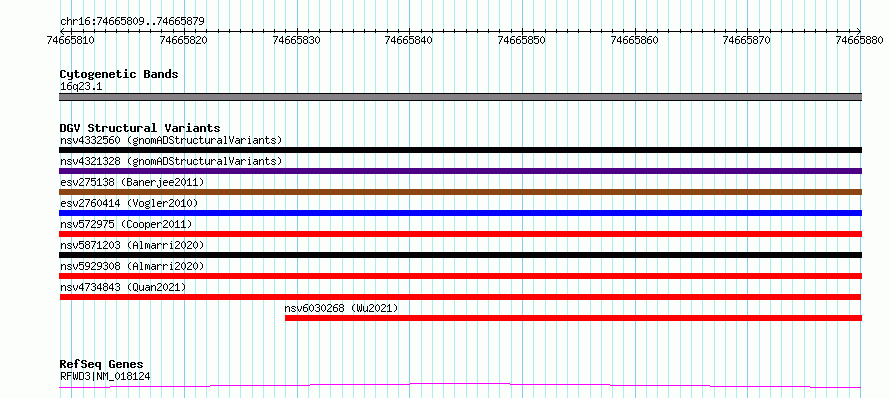Open nsv5871203 (Almarri2020) label
The image size is (890, 398).
pos(132,245)
